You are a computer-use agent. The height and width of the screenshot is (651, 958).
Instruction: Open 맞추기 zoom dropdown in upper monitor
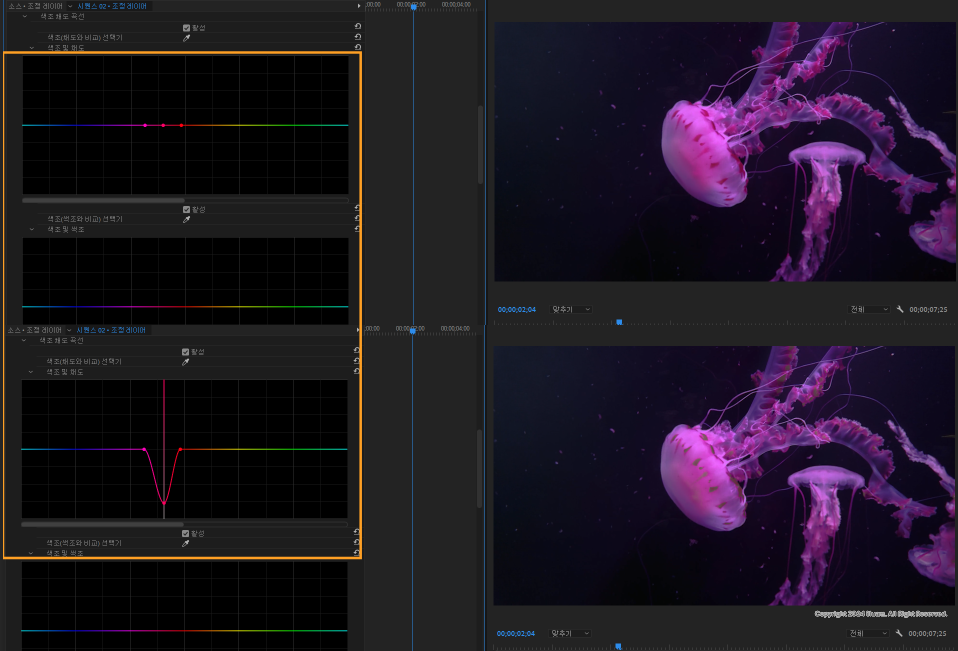tap(571, 310)
